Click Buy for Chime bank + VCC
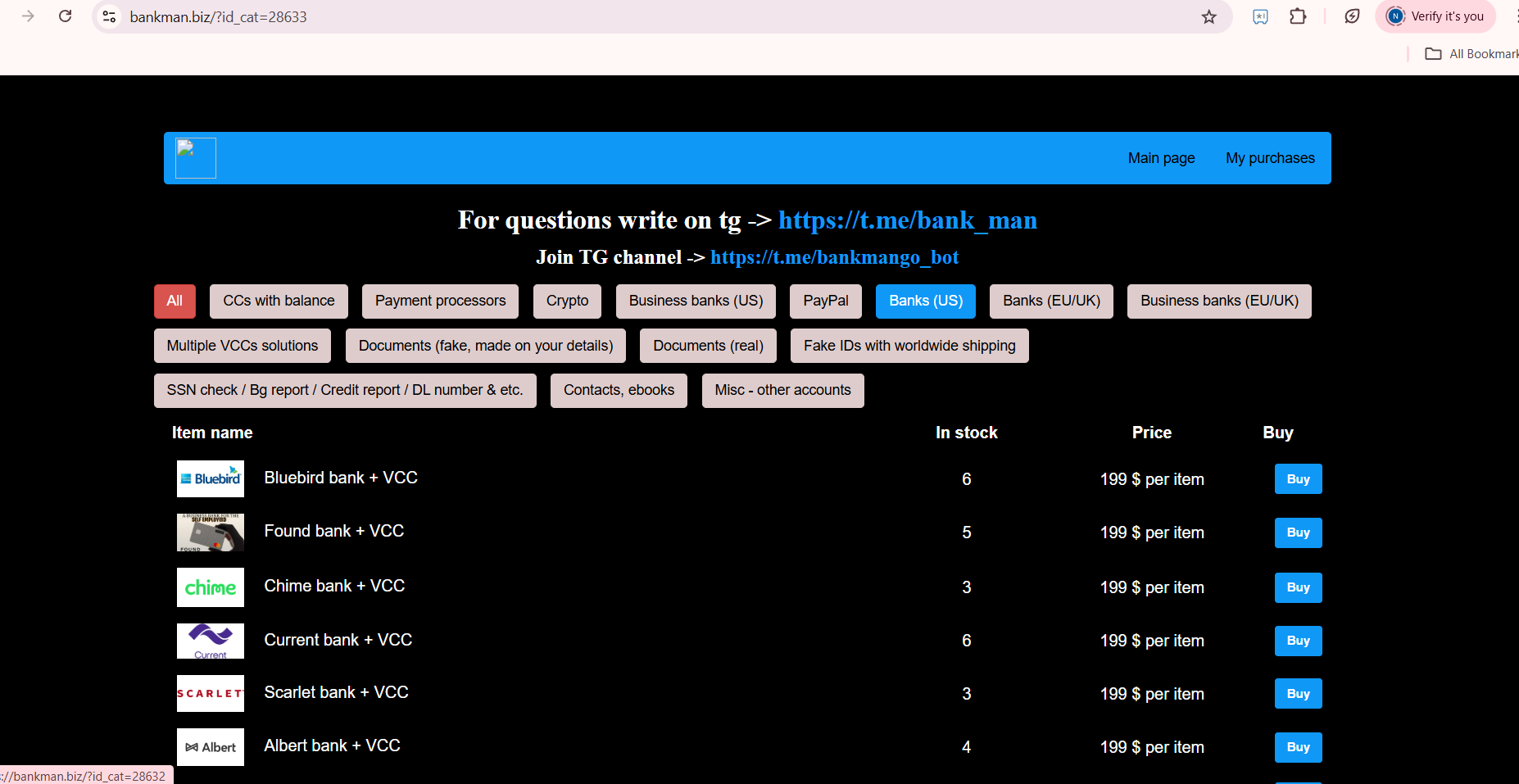This screenshot has height=784, width=1519. [1298, 587]
